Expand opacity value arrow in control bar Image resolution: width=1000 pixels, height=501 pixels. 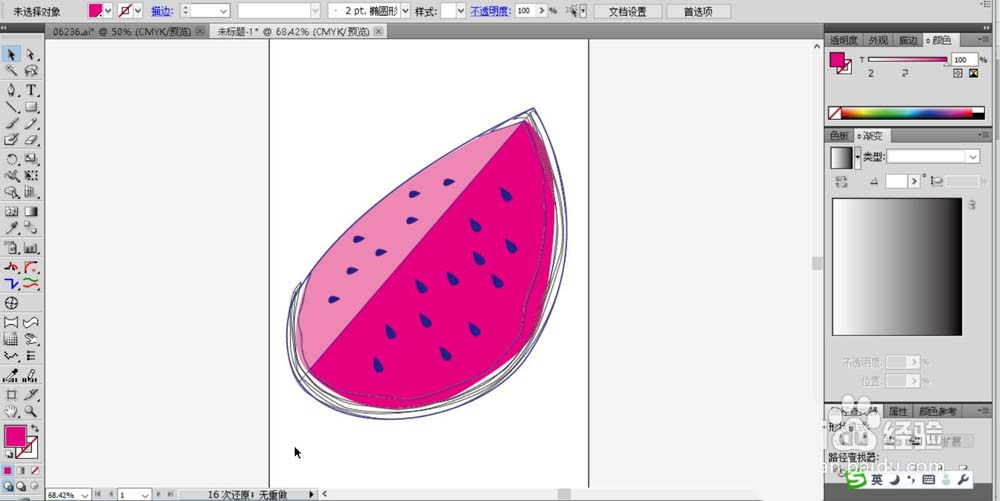point(541,11)
